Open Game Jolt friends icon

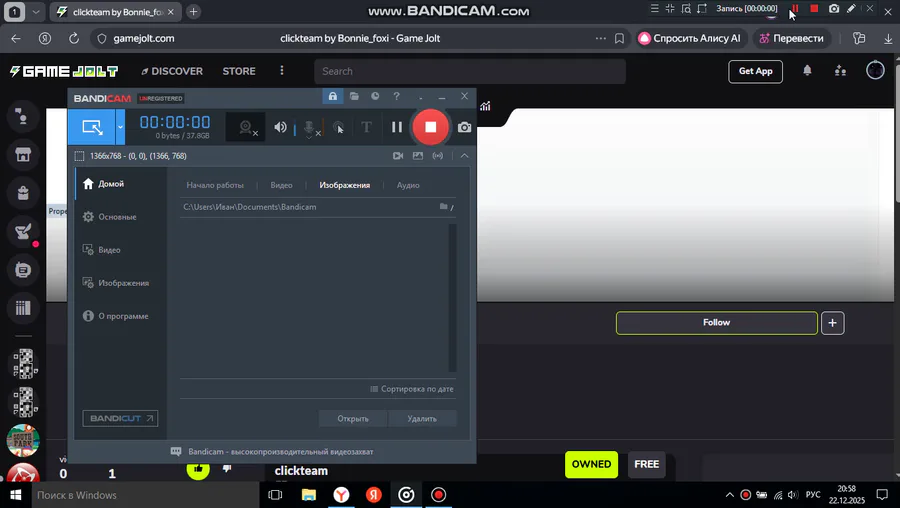(840, 71)
